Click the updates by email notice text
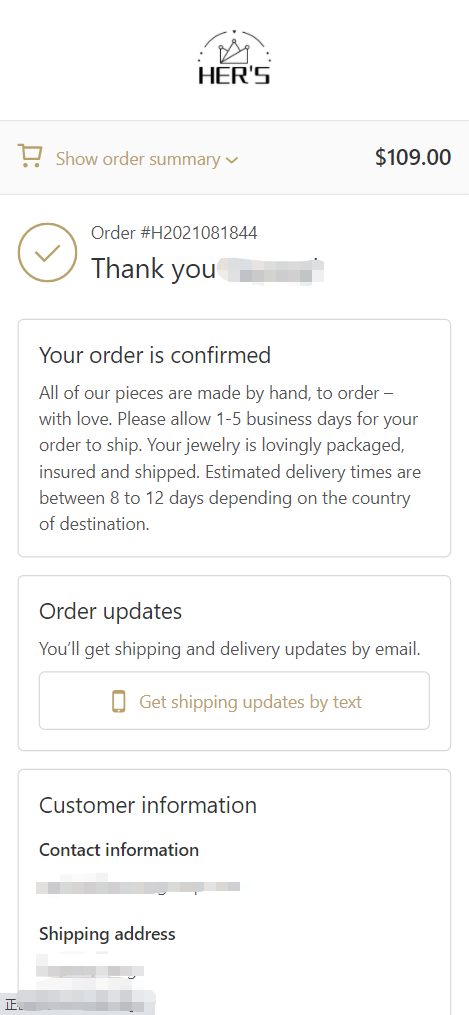Screen dimensions: 469x1015 230,649
